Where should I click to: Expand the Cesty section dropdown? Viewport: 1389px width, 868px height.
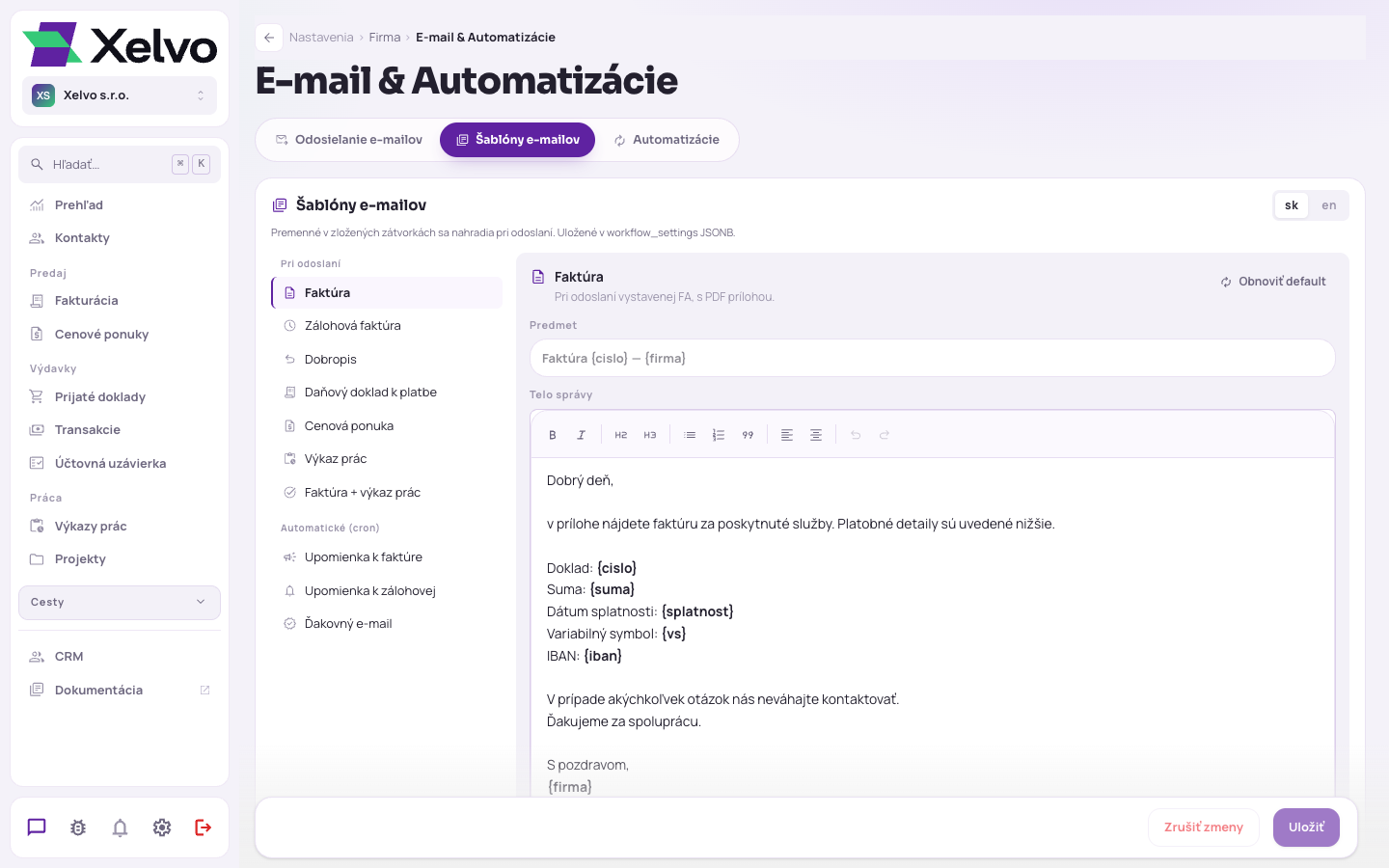(x=120, y=602)
